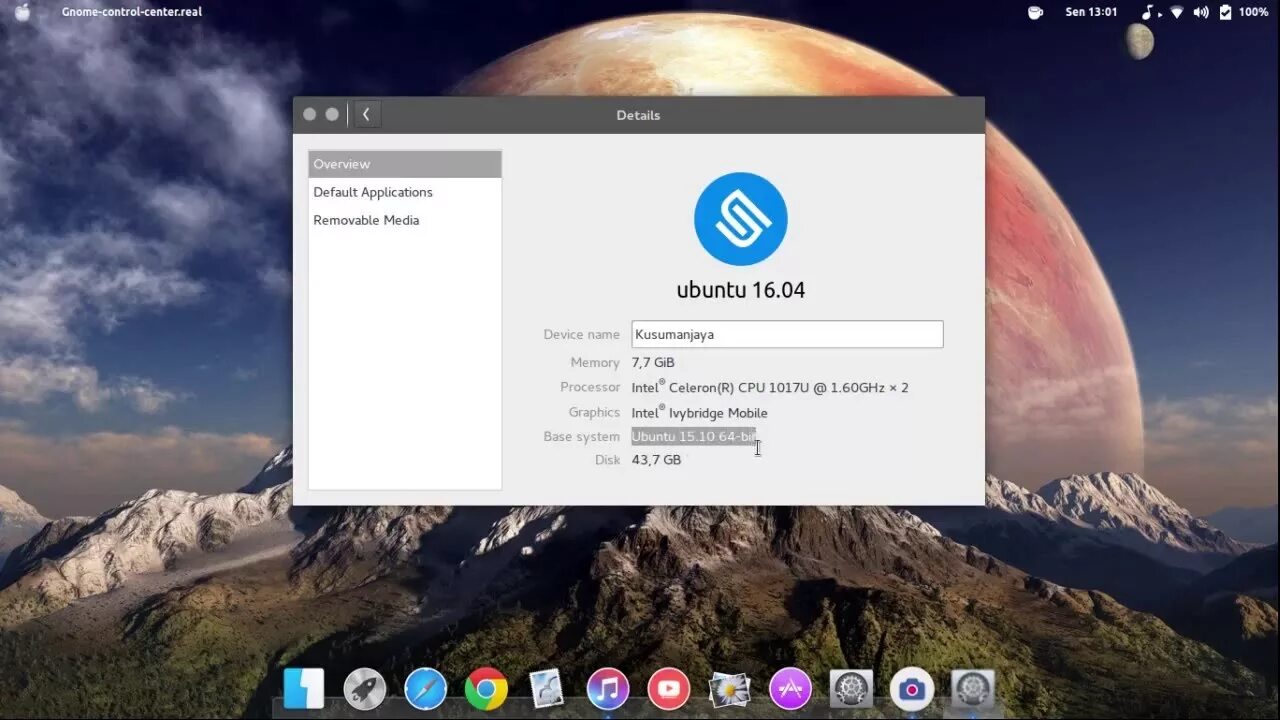Screen dimensions: 1280x720
Task: Click the Device name input field
Action: (787, 334)
